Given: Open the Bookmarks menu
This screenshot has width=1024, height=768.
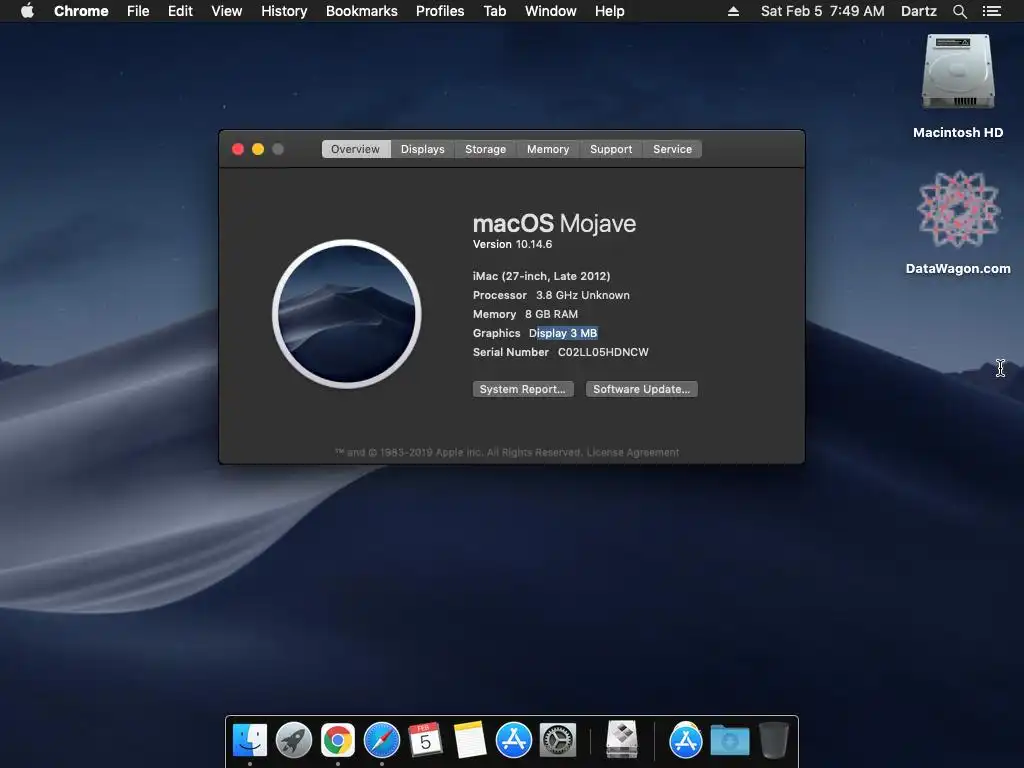Looking at the screenshot, I should 362,11.
